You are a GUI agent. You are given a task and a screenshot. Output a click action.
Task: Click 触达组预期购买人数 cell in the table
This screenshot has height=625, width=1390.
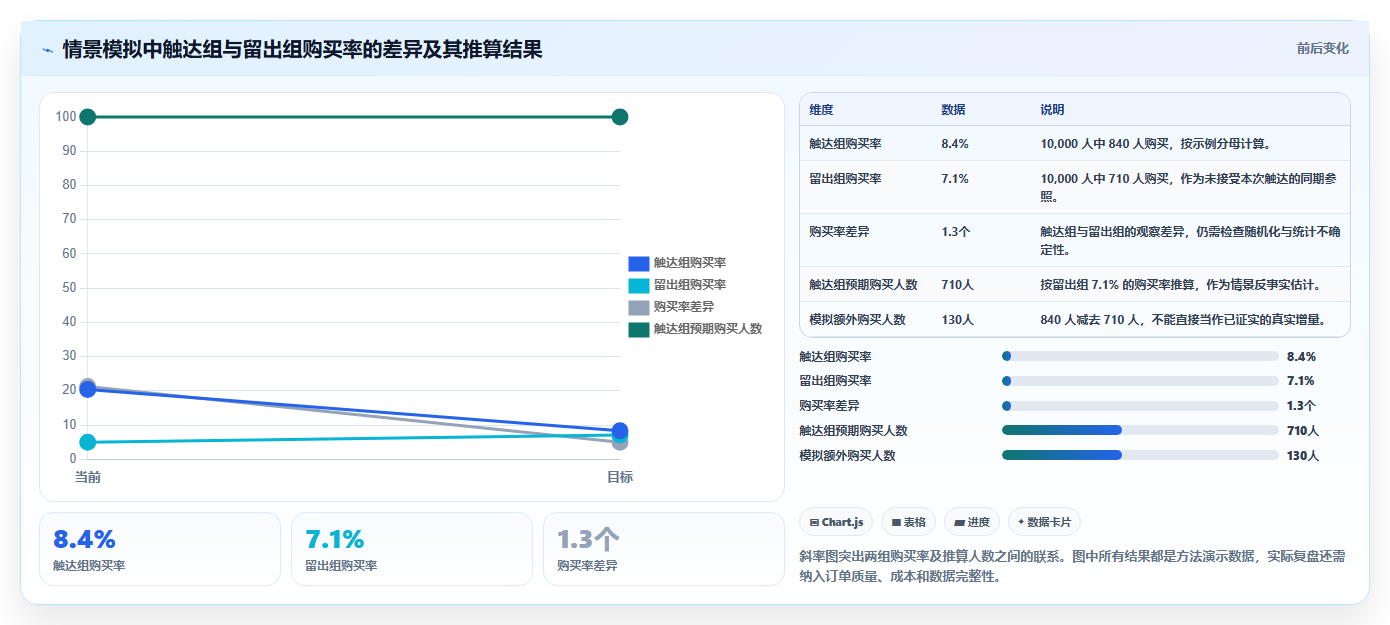863,284
